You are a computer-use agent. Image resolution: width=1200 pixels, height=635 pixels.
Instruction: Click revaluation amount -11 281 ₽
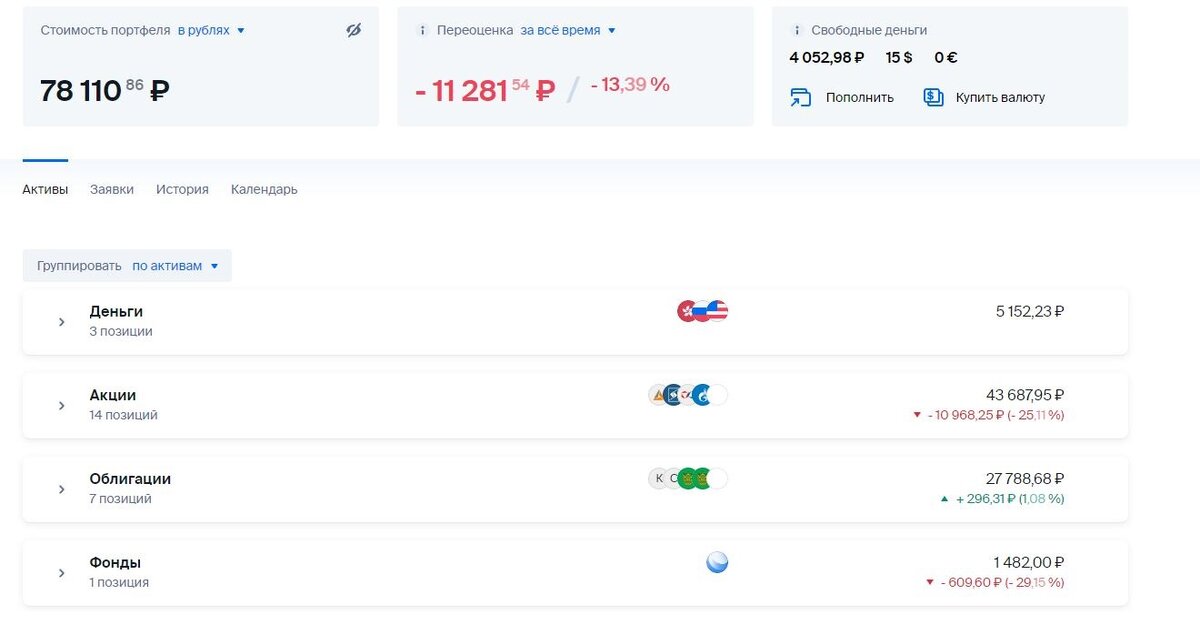[485, 91]
